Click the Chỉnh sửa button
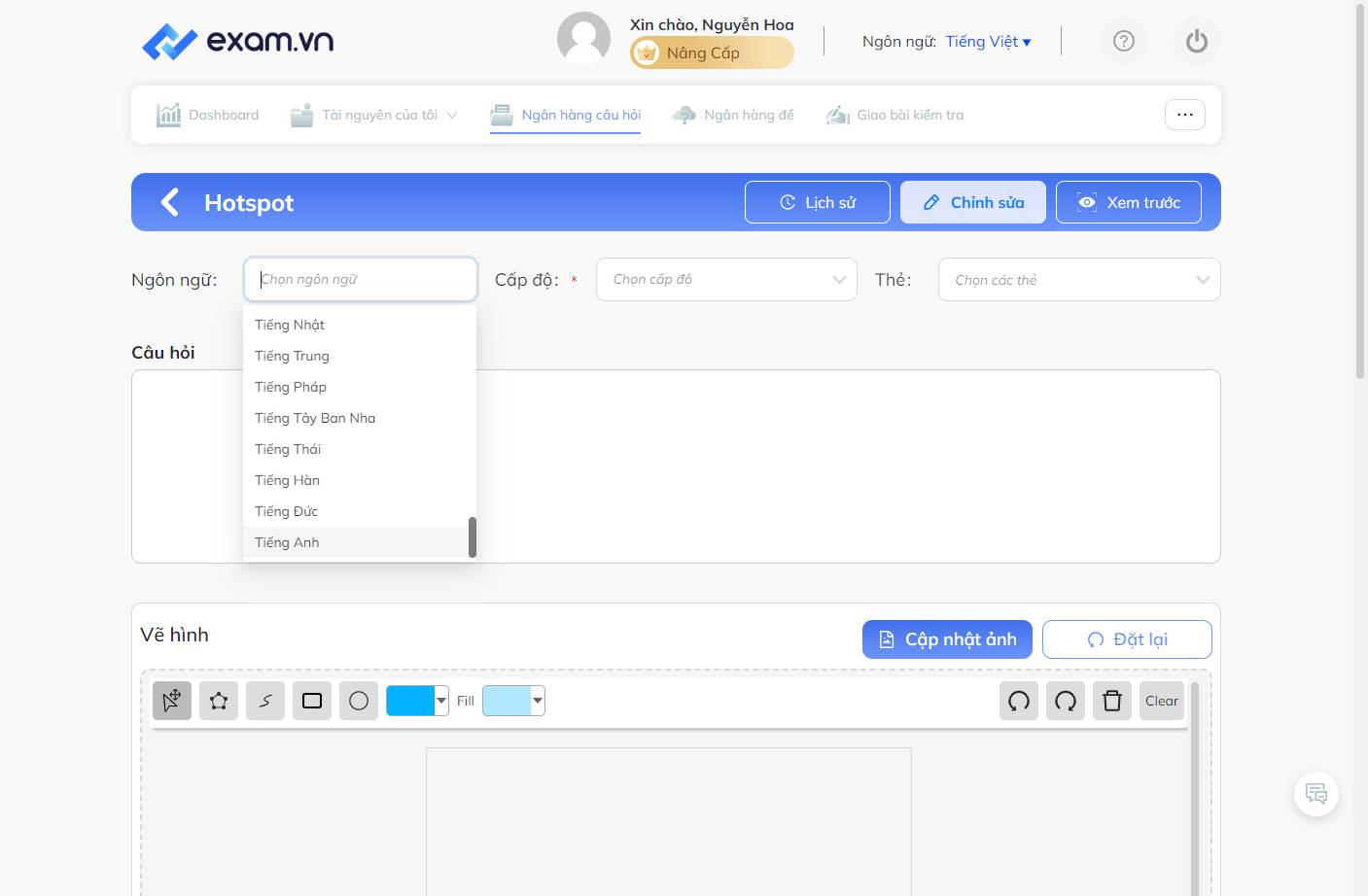1368x896 pixels. pos(973,202)
